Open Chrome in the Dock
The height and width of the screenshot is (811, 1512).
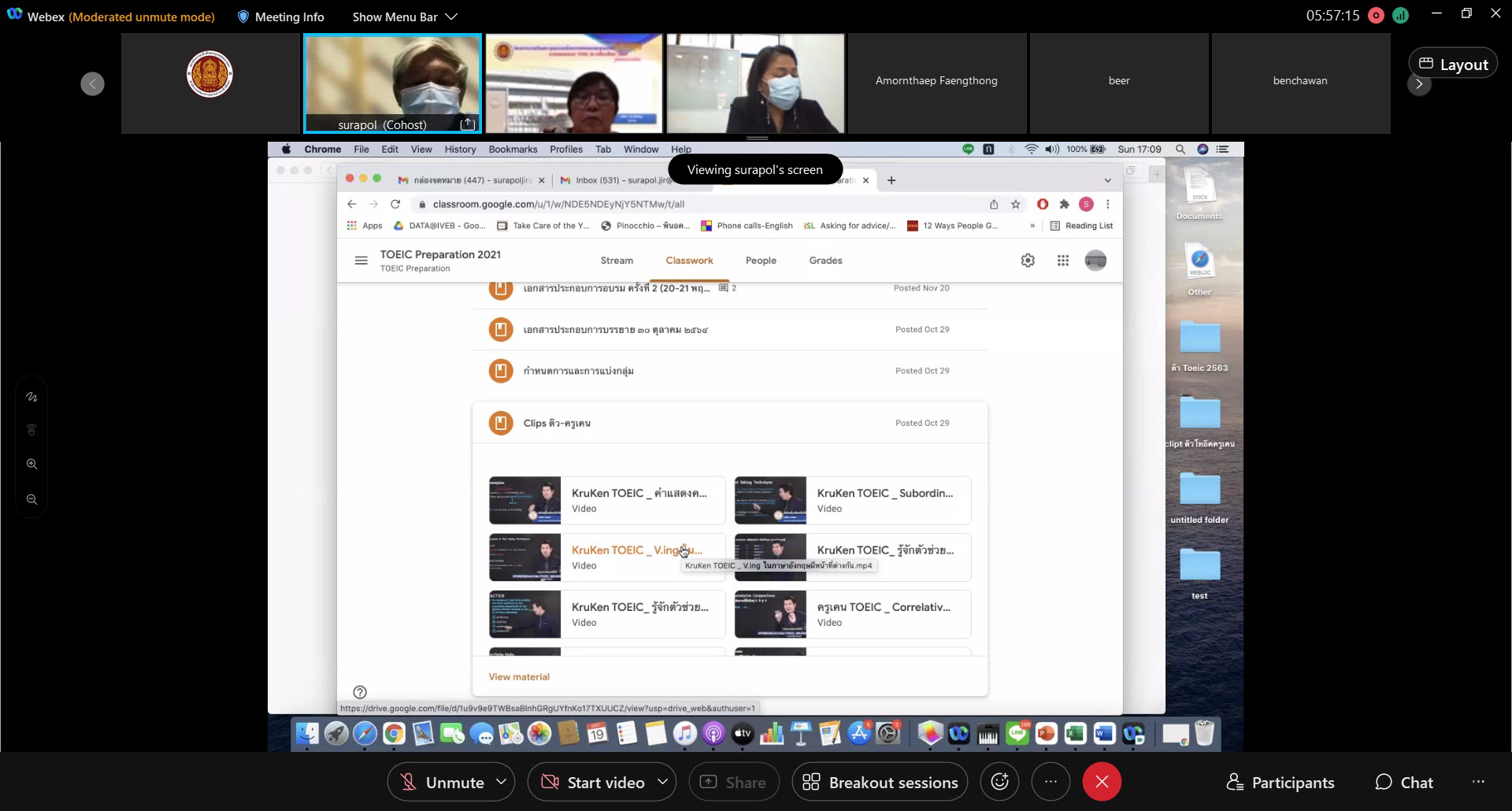tap(394, 734)
